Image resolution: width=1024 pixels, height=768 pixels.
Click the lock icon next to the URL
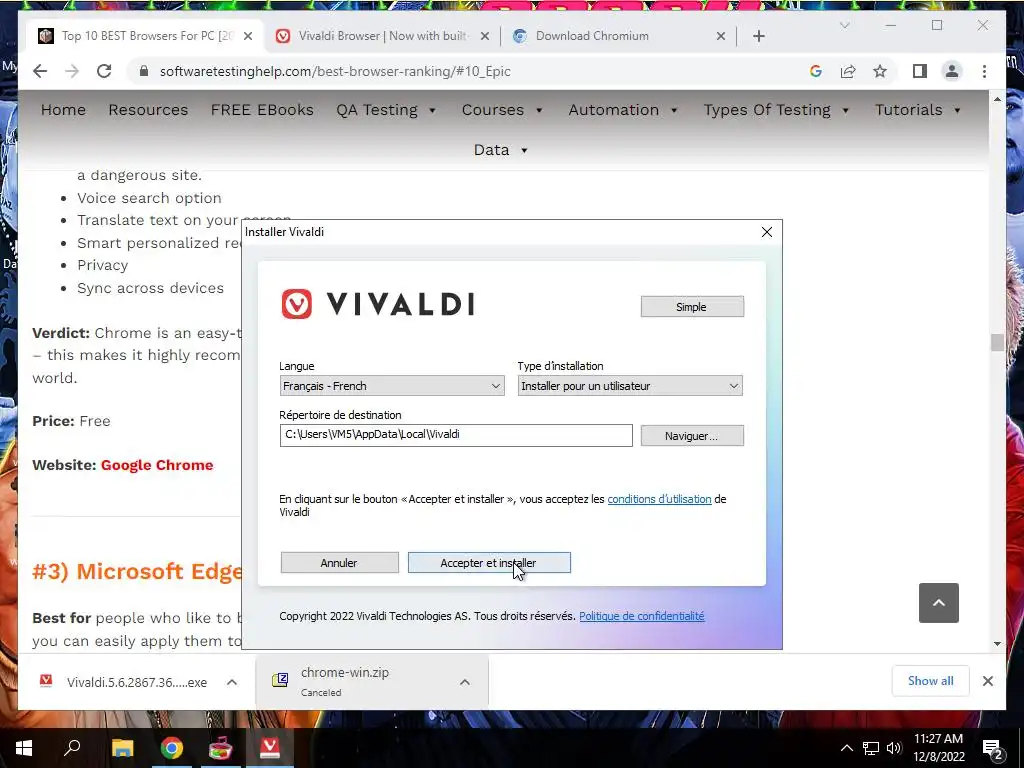point(144,71)
